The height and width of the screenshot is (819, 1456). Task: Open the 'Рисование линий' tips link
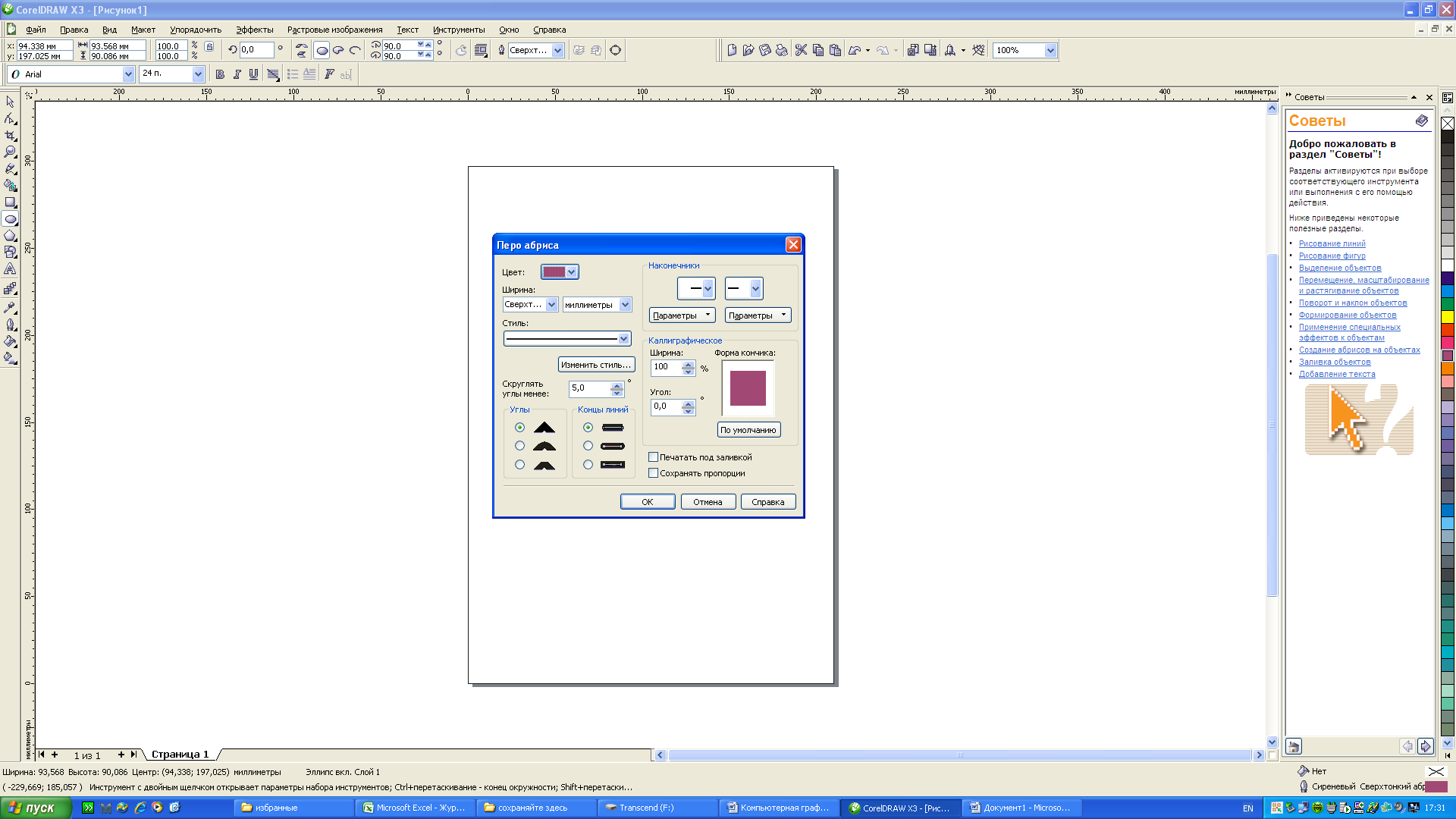pos(1332,243)
